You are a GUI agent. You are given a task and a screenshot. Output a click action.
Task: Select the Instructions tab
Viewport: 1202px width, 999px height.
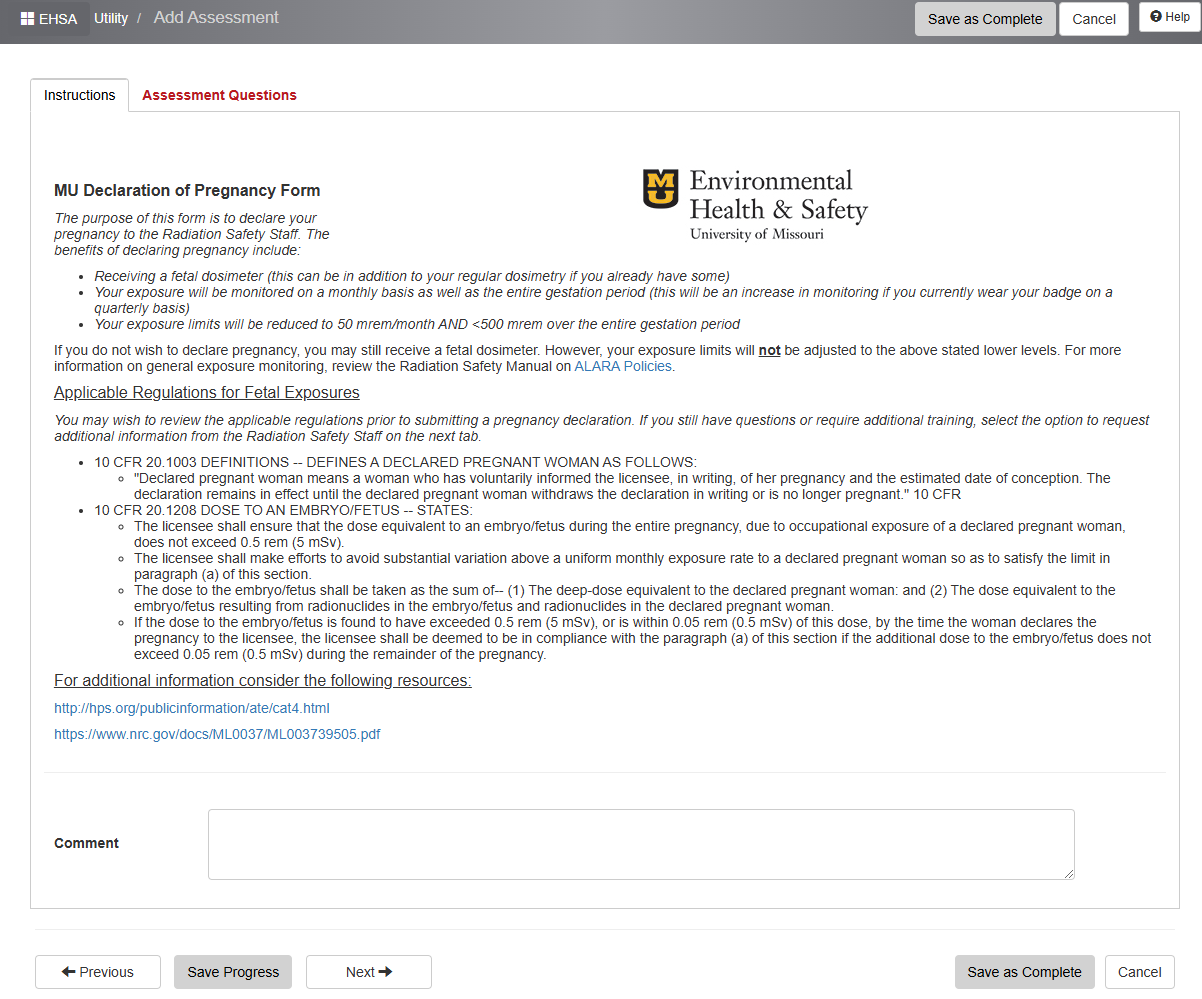tap(80, 95)
